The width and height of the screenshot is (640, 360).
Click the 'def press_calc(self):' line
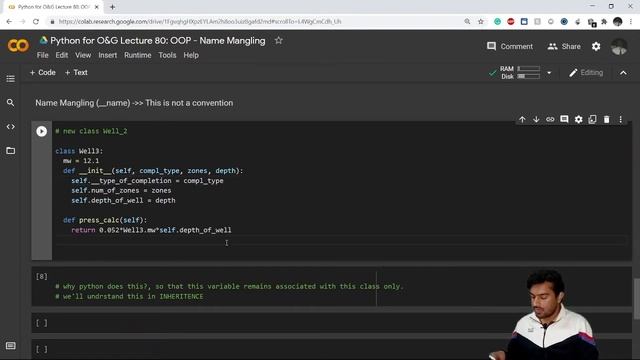tap(104, 220)
